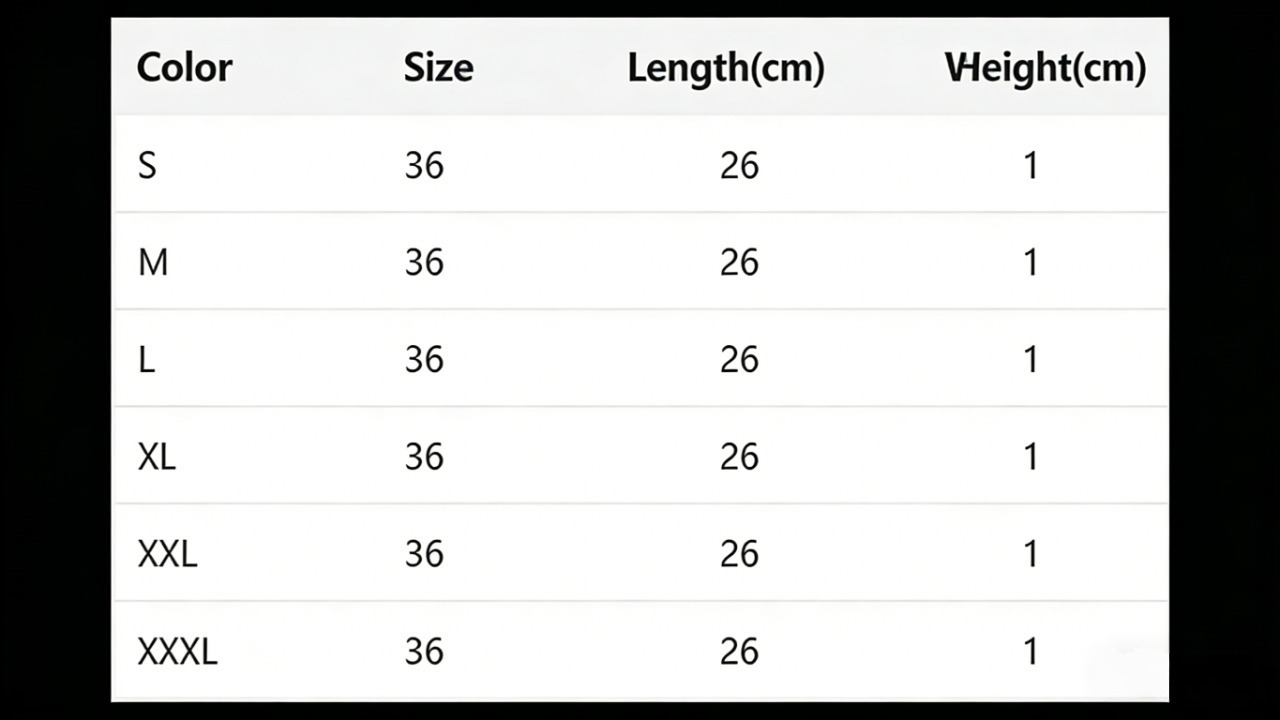
Task: Select the XL row label
Action: [x=156, y=457]
